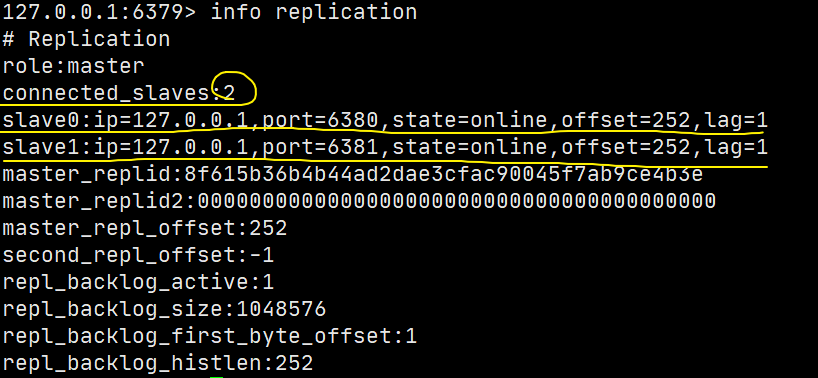Click the 'master_repl_offset:252' line

tap(145, 228)
